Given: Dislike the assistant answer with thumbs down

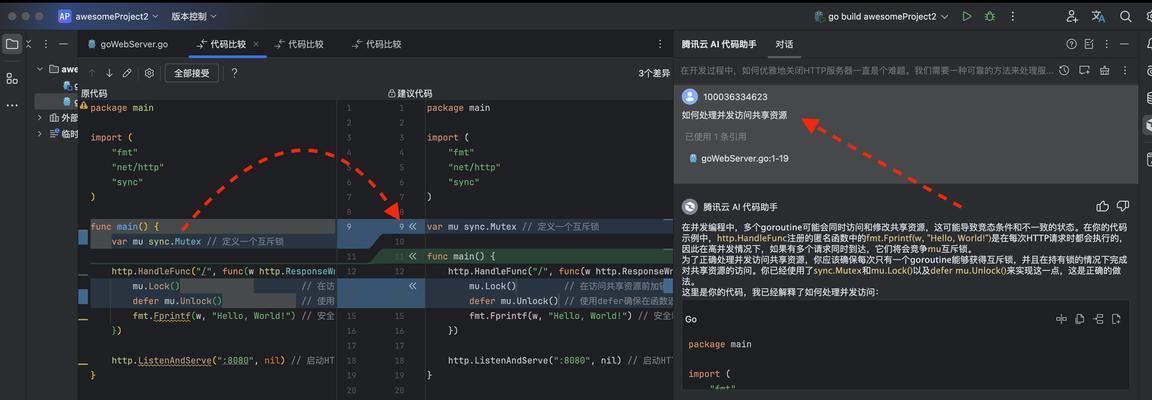Looking at the screenshot, I should click(1123, 206).
